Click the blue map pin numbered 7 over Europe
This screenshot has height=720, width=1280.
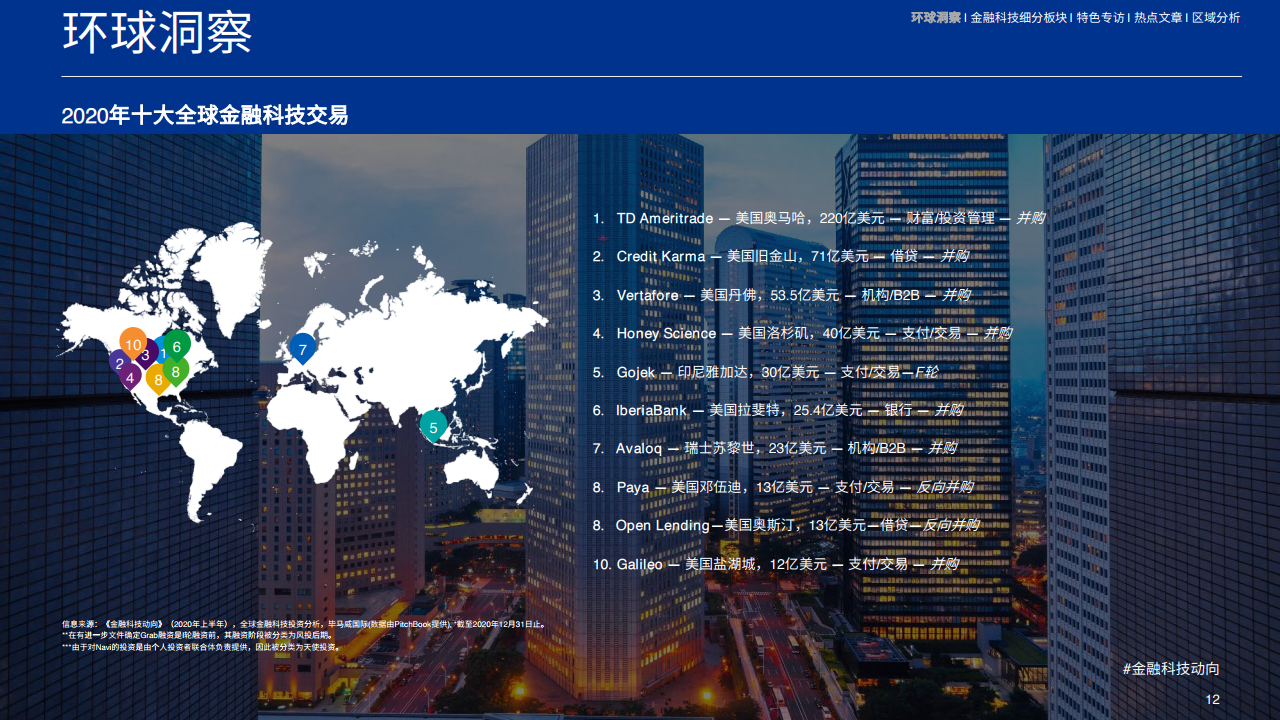coord(303,349)
